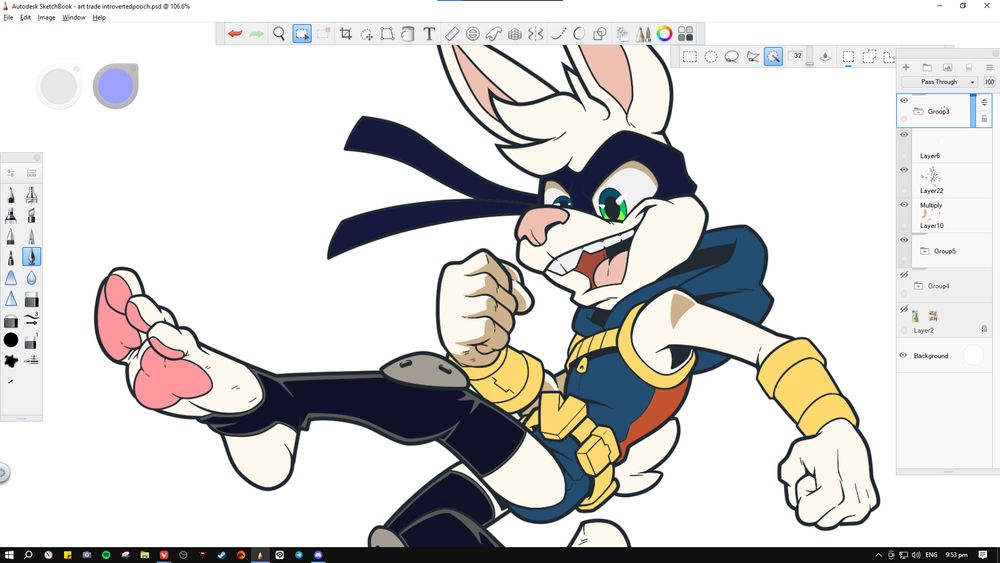Add an image layer

click(x=948, y=67)
